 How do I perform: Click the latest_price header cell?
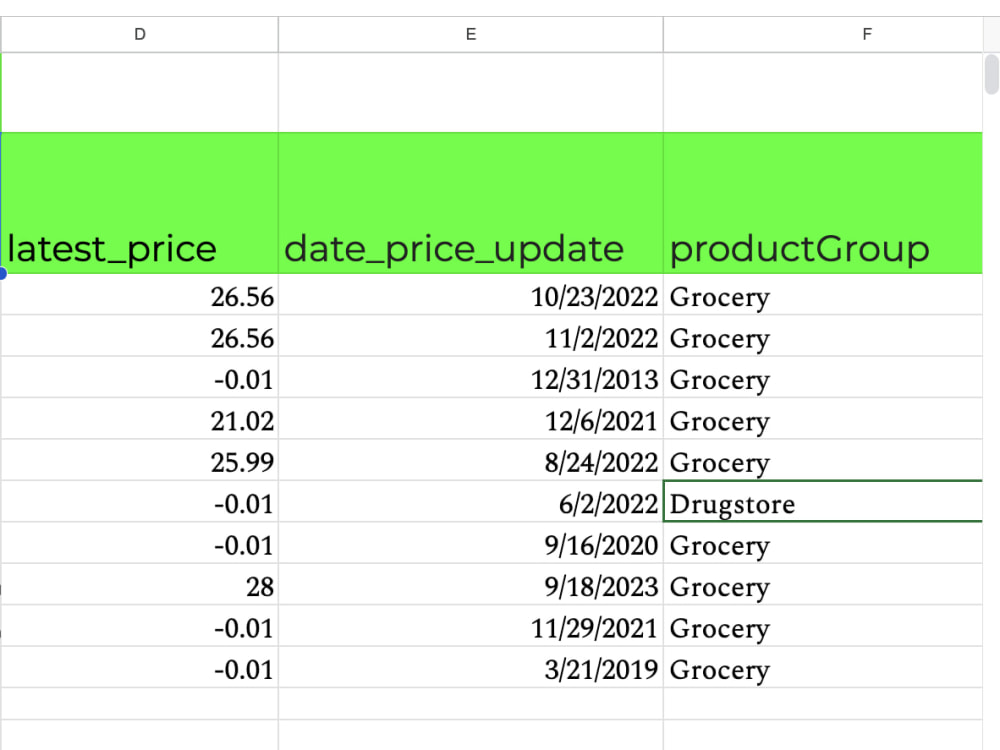[x=140, y=203]
